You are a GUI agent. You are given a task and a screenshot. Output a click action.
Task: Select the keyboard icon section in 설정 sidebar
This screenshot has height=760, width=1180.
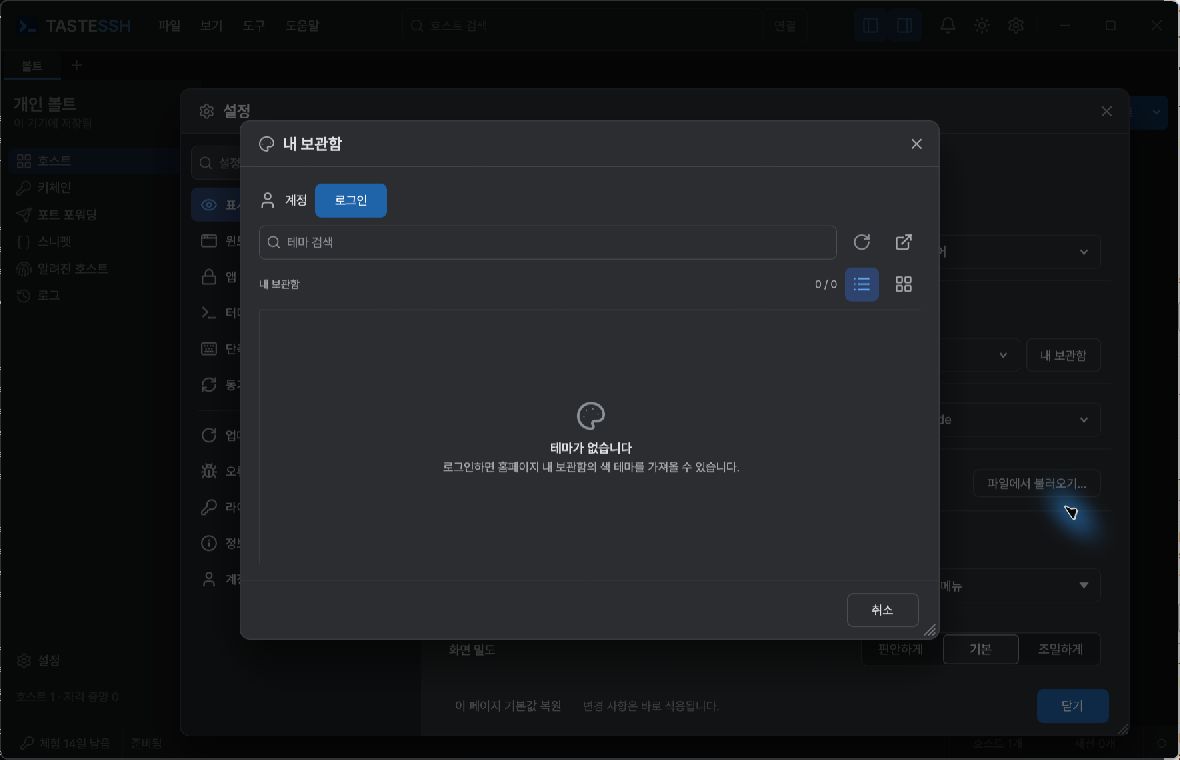pyautogui.click(x=209, y=349)
